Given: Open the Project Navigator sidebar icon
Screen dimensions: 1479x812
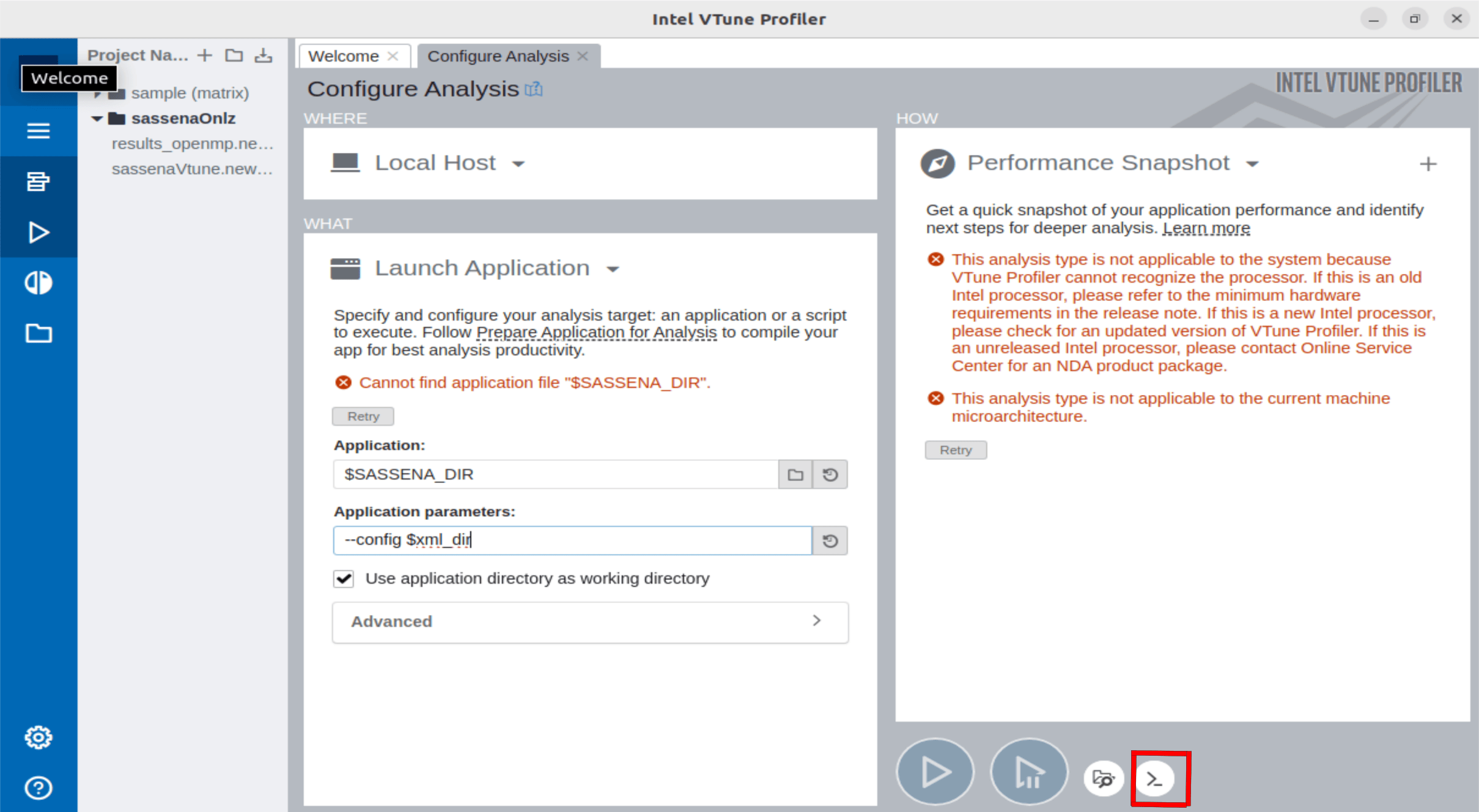Looking at the screenshot, I should click(38, 182).
